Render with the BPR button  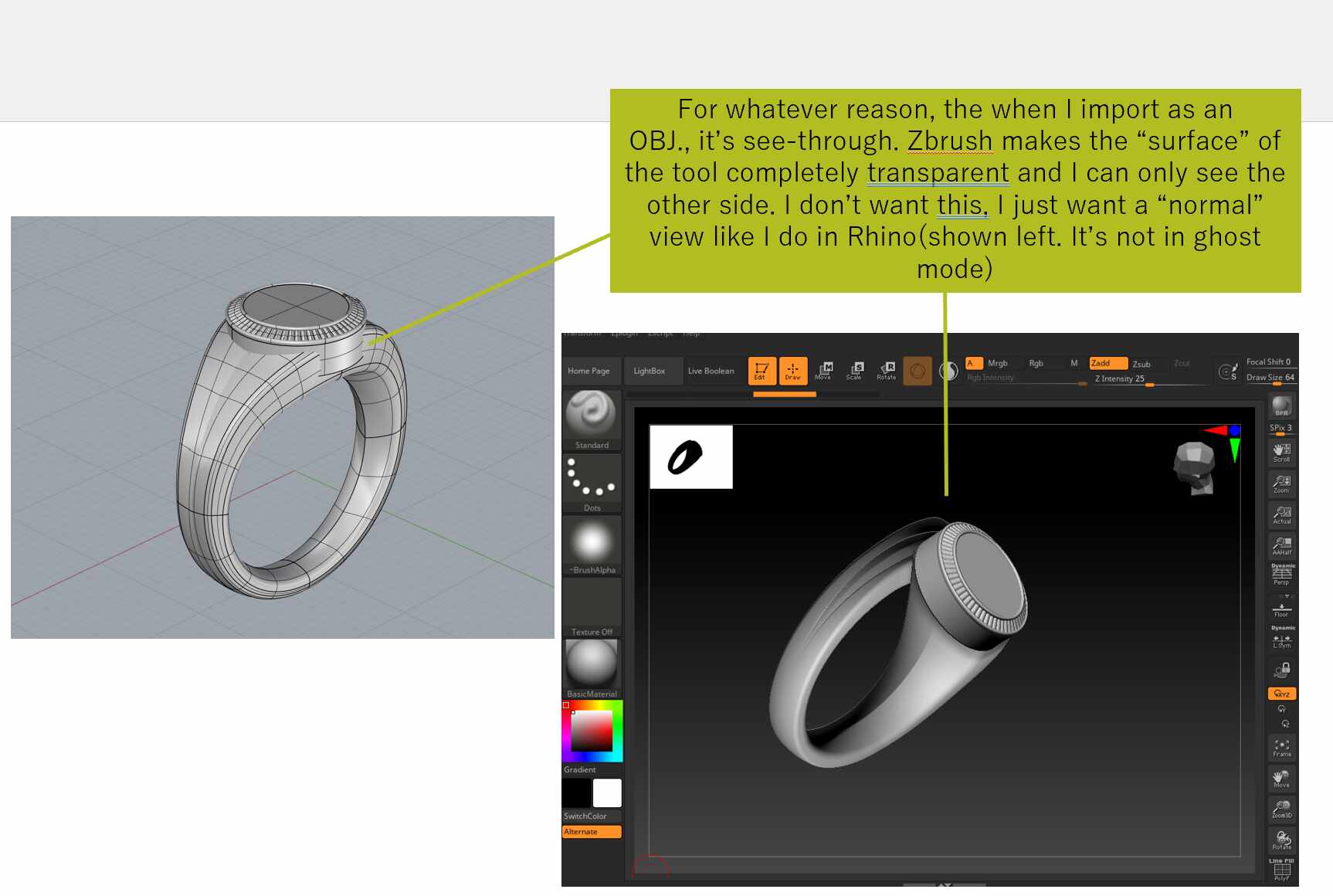coord(1282,406)
